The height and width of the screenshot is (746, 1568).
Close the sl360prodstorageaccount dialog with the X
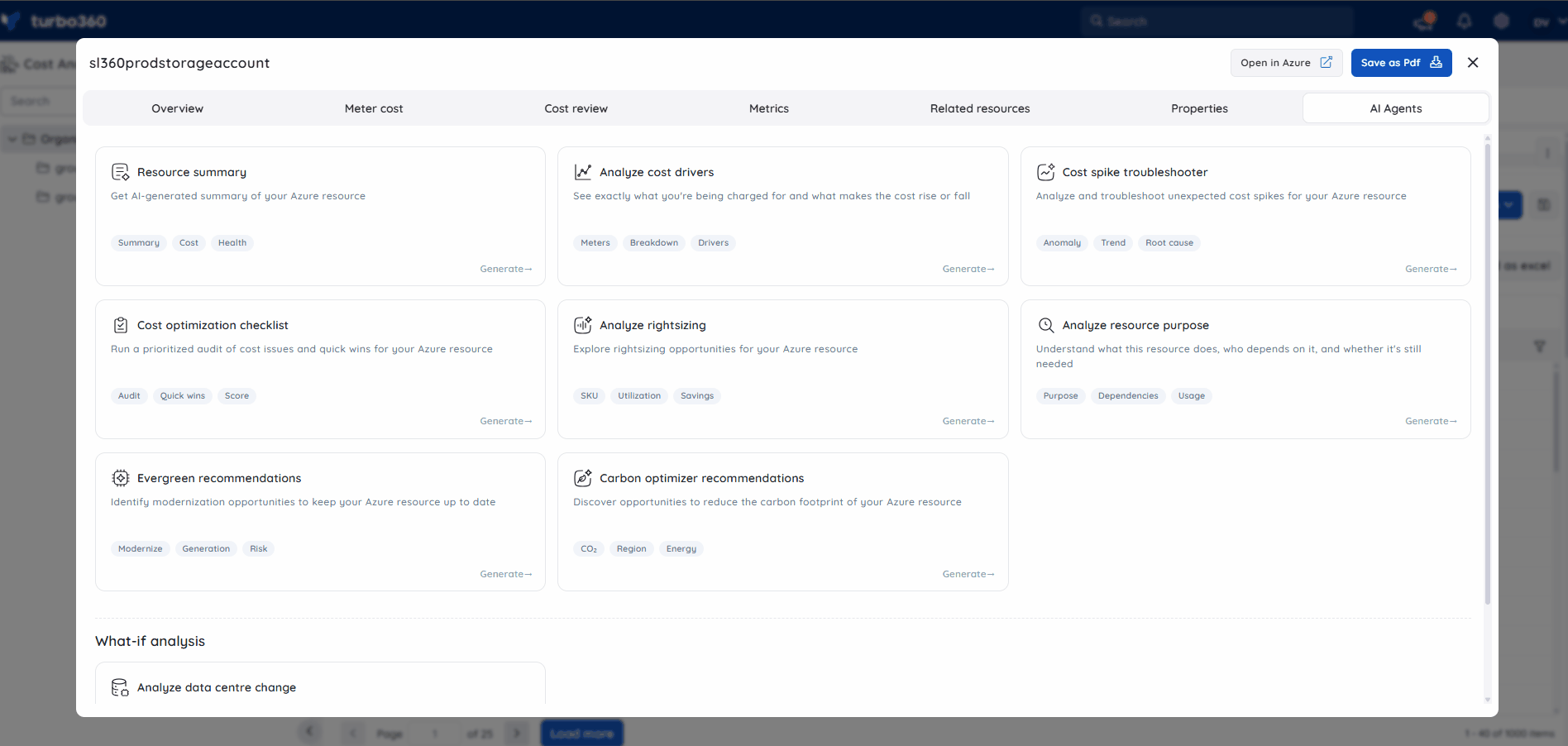click(1473, 63)
